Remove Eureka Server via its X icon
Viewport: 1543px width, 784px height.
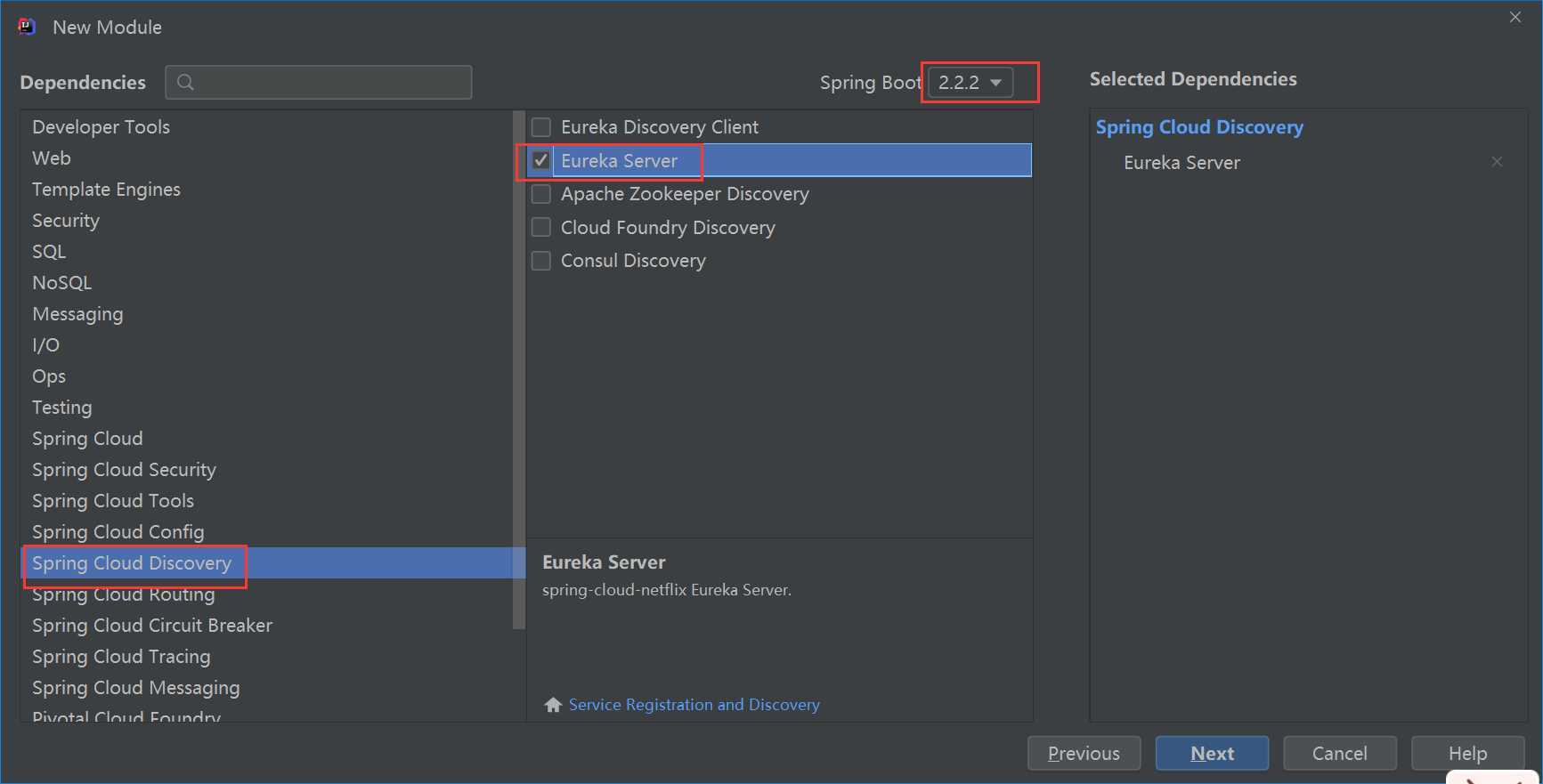(1497, 162)
